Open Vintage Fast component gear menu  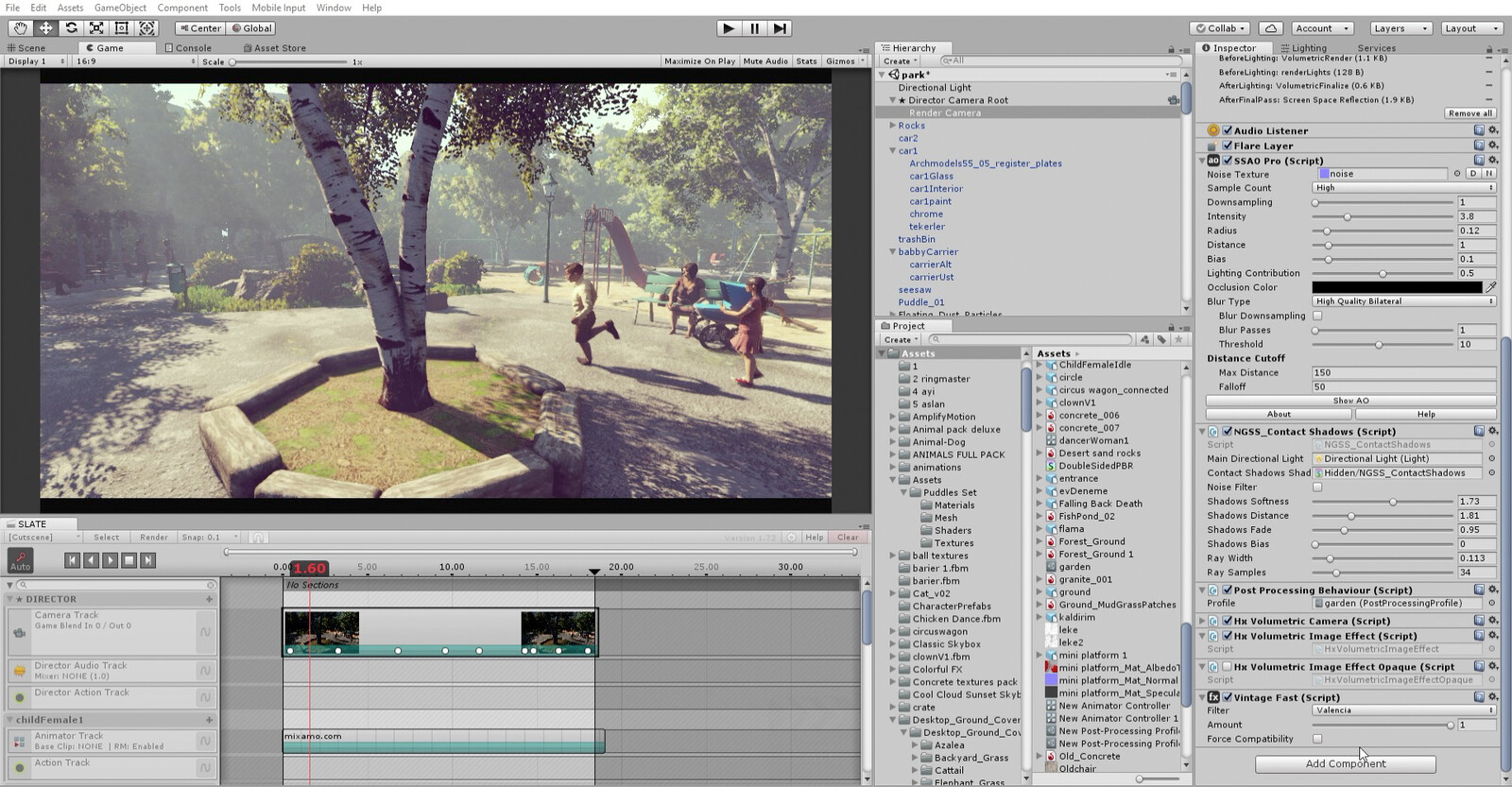(1493, 697)
